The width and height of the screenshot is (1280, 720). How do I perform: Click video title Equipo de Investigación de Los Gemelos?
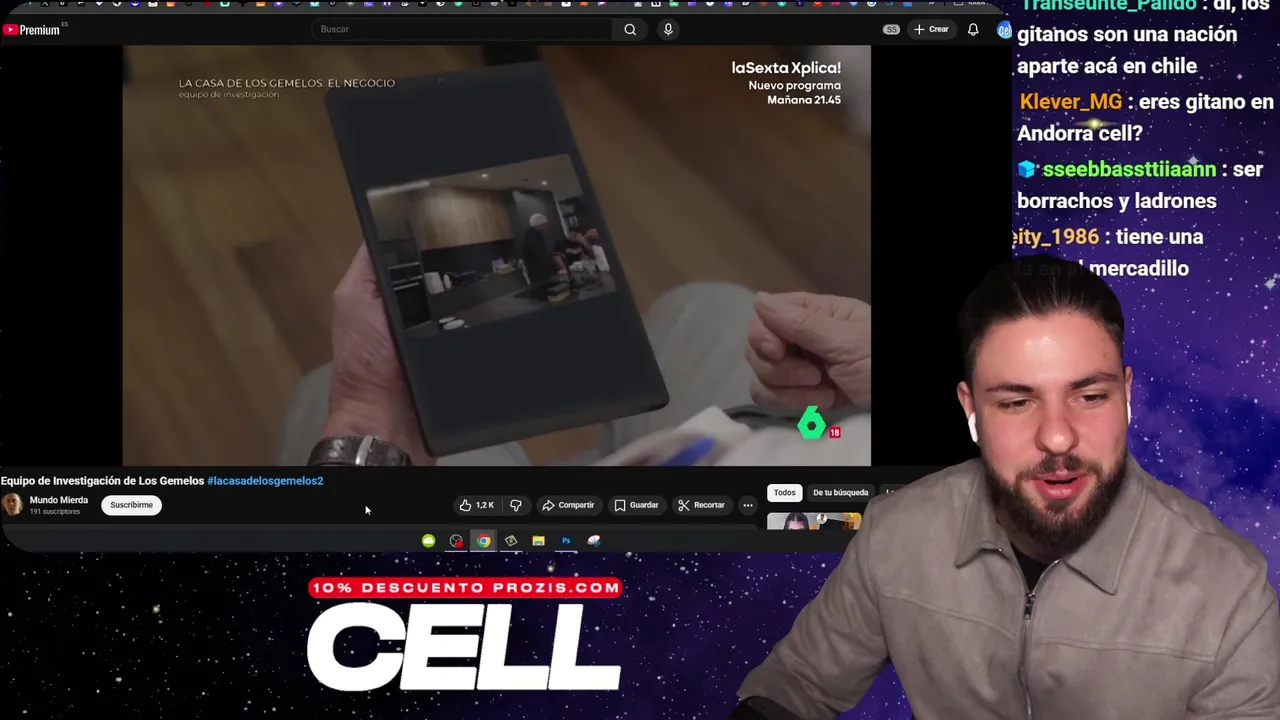102,481
